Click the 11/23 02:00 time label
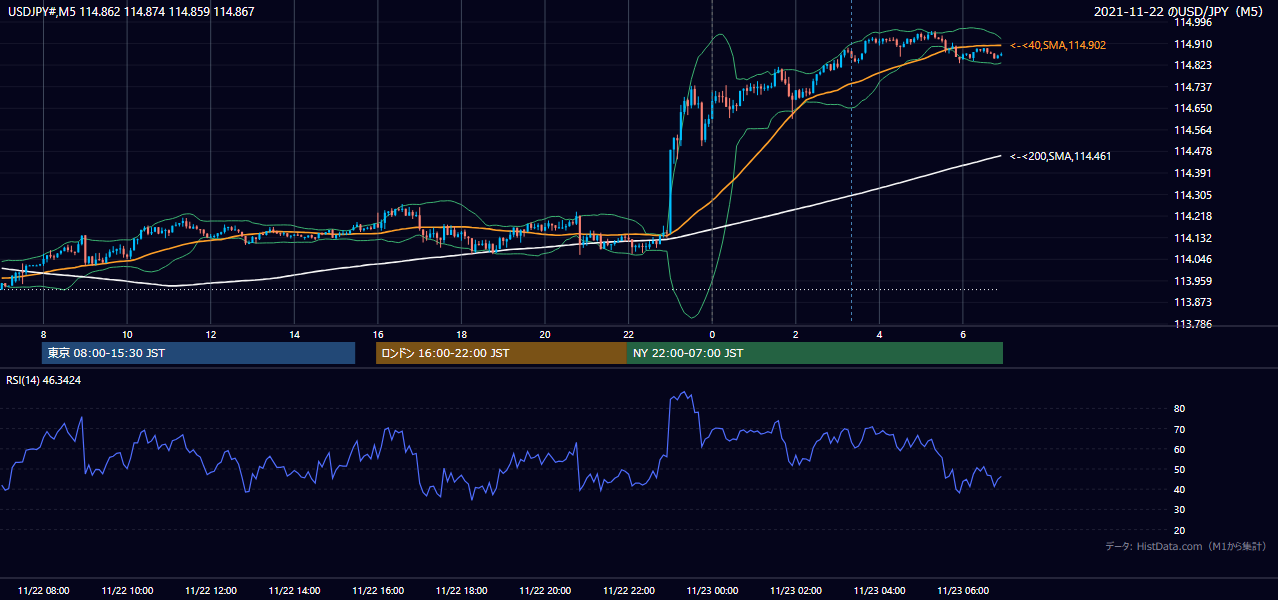Image resolution: width=1278 pixels, height=600 pixels. click(796, 591)
